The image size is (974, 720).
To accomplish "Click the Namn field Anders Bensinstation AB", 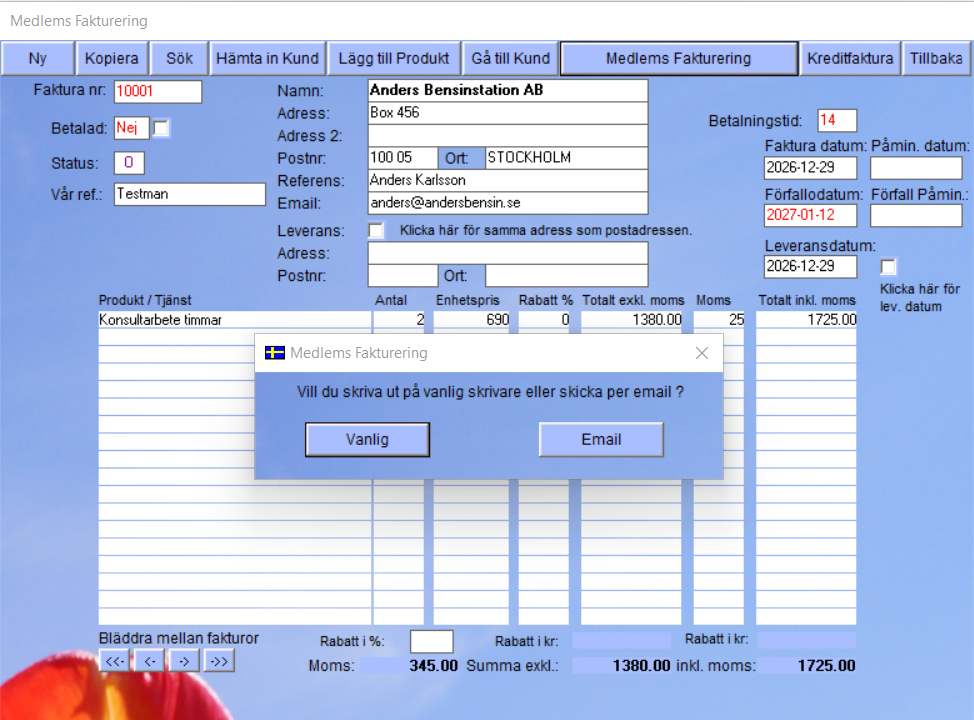I will click(x=507, y=90).
